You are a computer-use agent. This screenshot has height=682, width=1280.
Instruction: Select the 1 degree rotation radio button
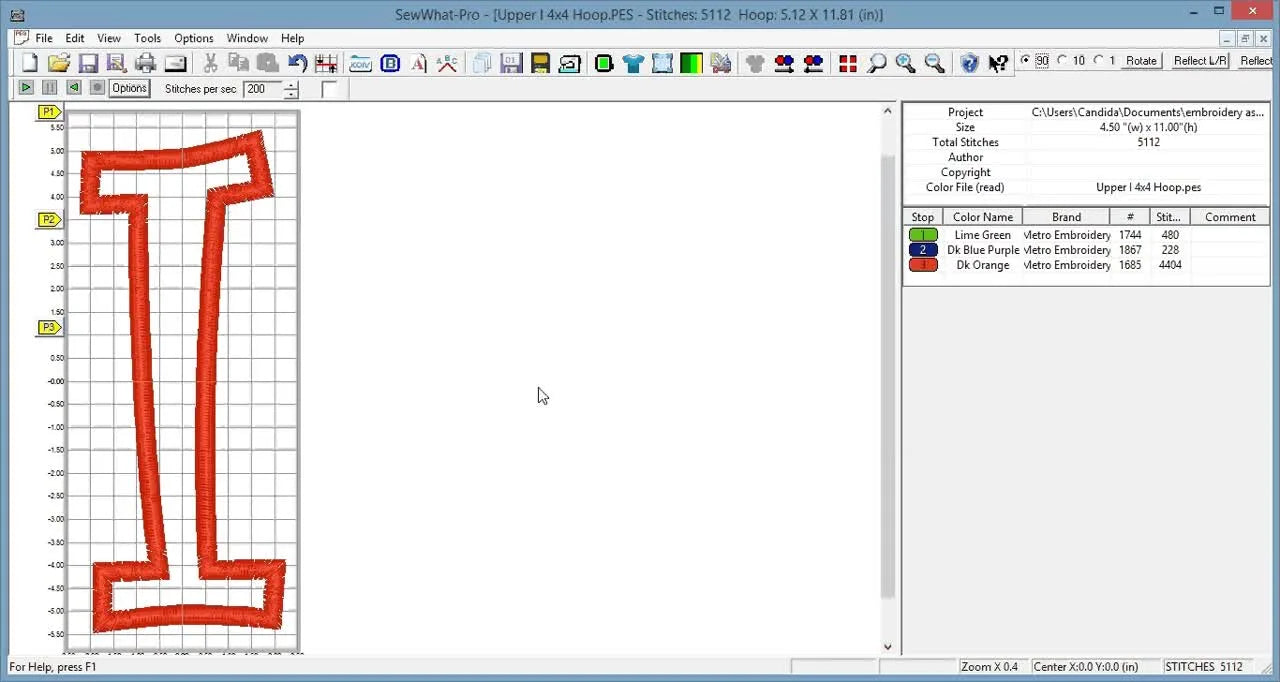pos(1098,61)
